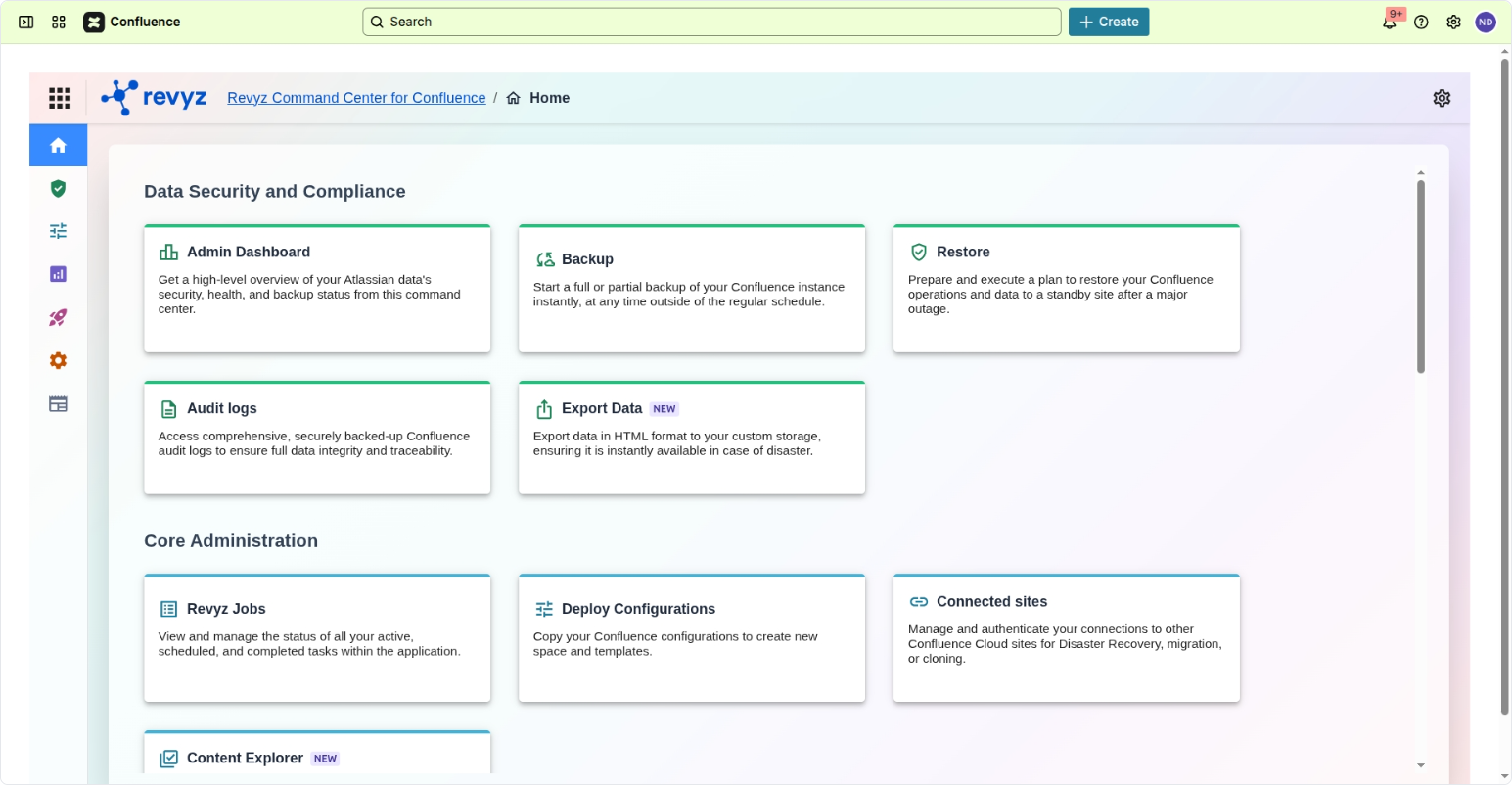Follow Revyz Command Center for Confluence link
1512x785 pixels.
coord(356,98)
